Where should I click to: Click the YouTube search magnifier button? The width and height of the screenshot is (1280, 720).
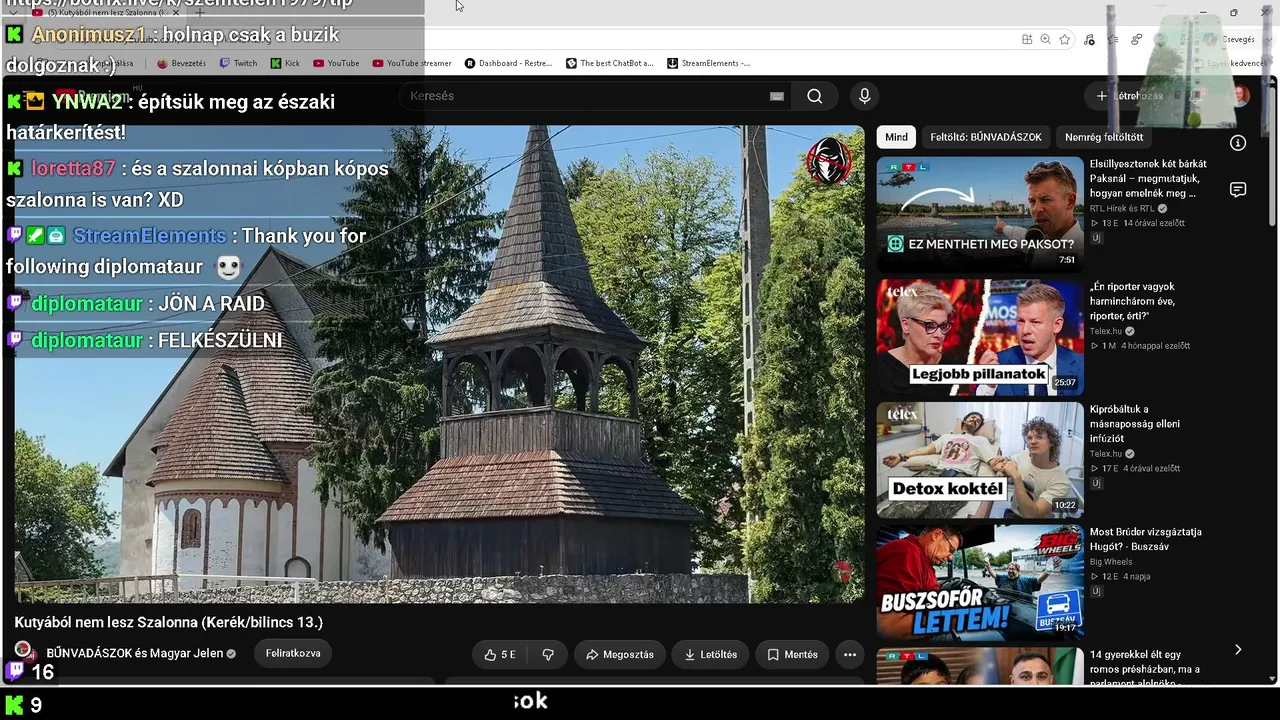[x=815, y=96]
